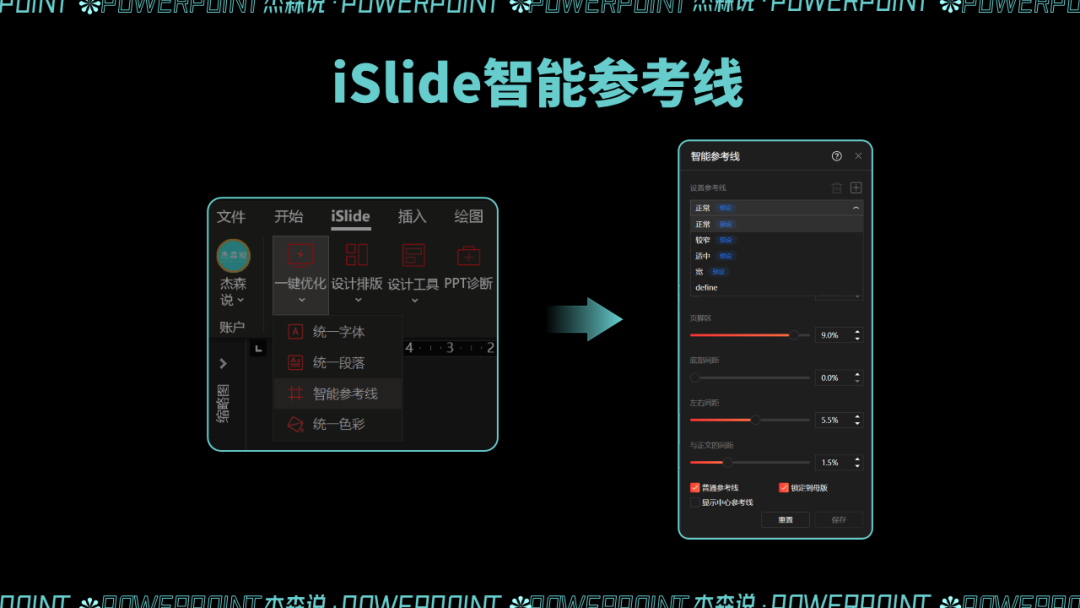1080x608 pixels.
Task: Toggle the 普通参考线 checkbox
Action: coord(695,488)
